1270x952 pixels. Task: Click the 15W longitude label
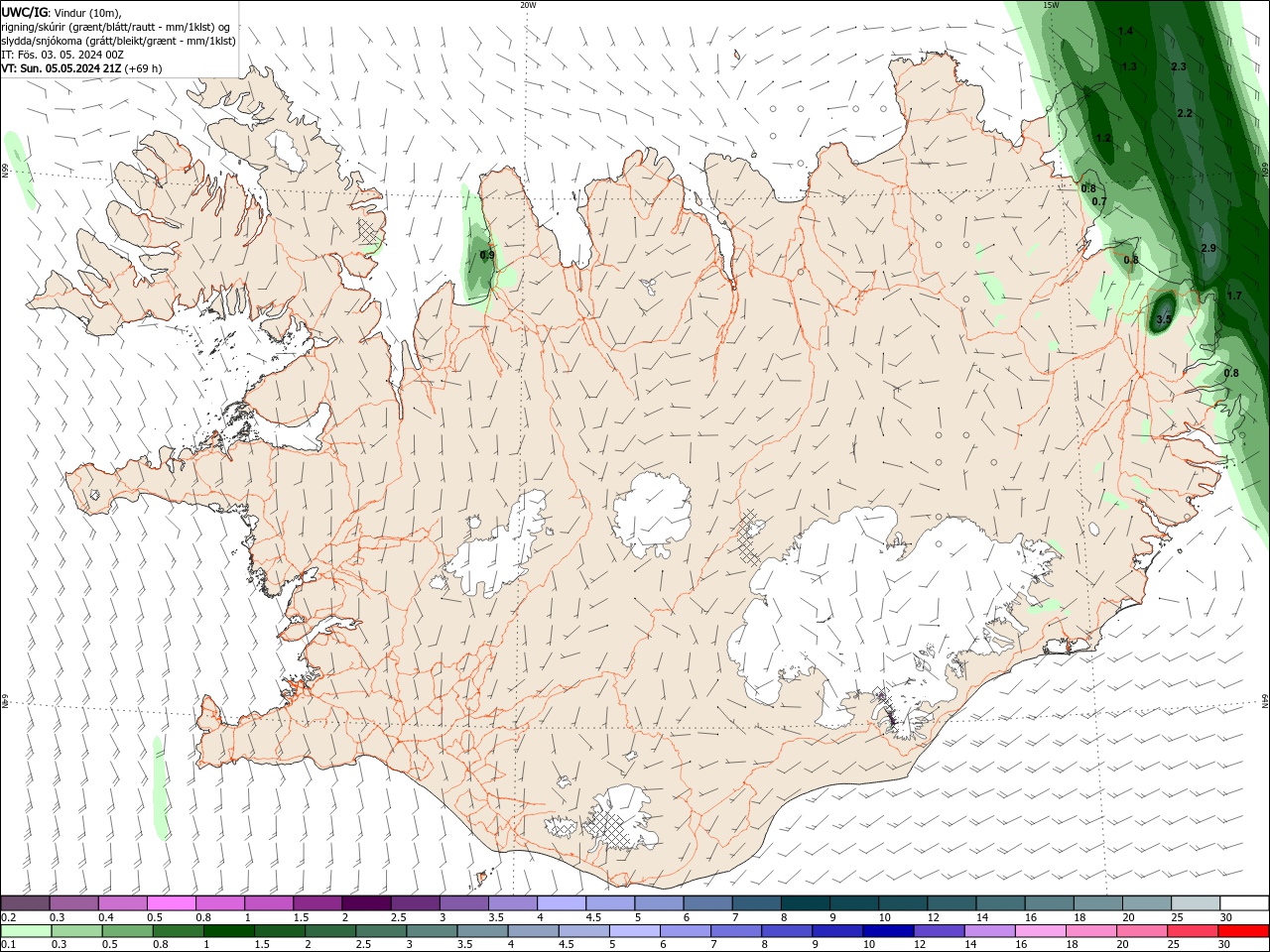(1051, 5)
